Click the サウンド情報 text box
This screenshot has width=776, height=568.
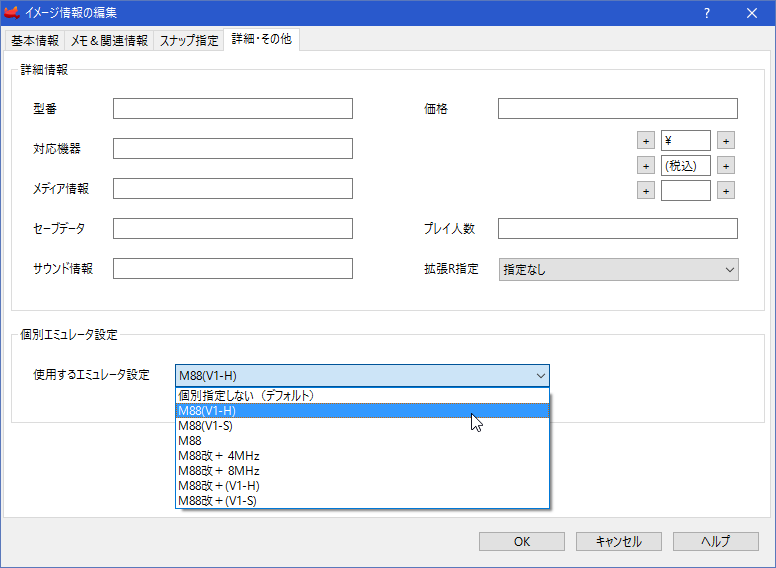[x=232, y=269]
